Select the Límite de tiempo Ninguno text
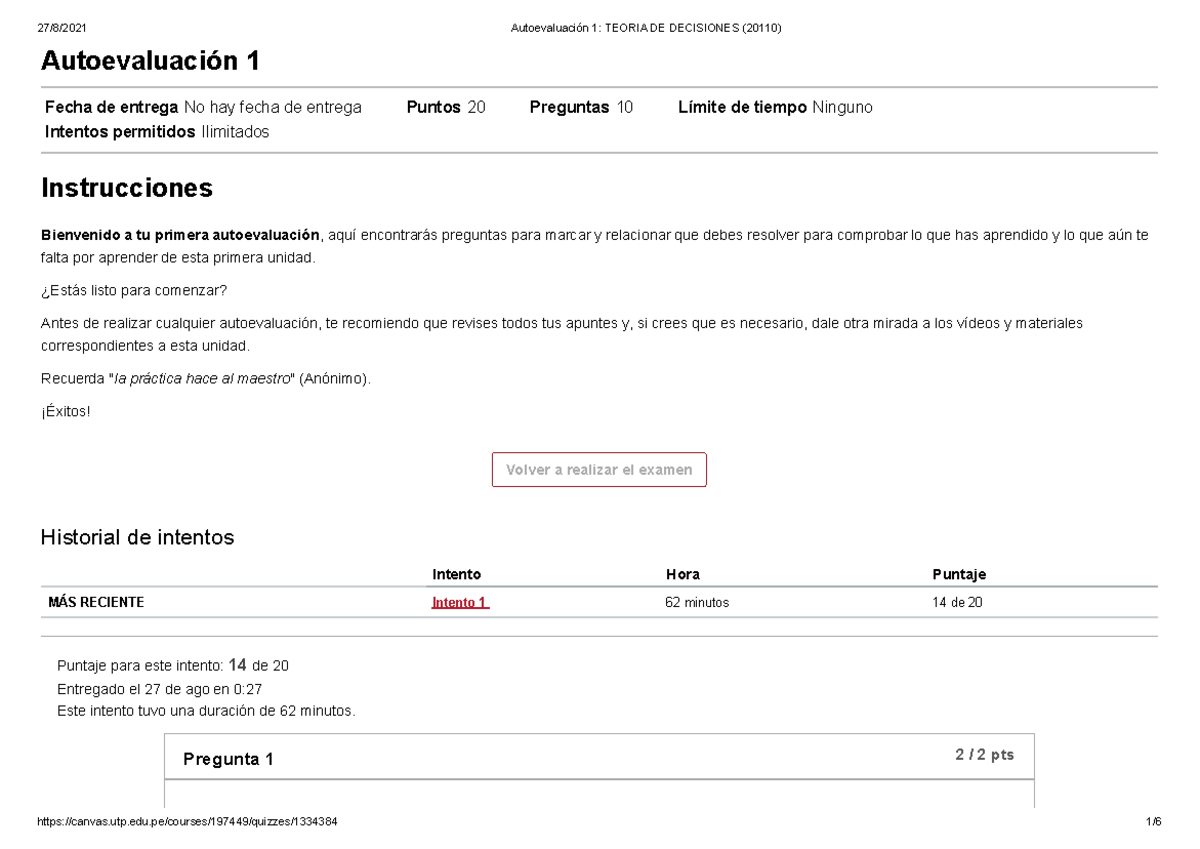The height and width of the screenshot is (849, 1200). coord(775,107)
